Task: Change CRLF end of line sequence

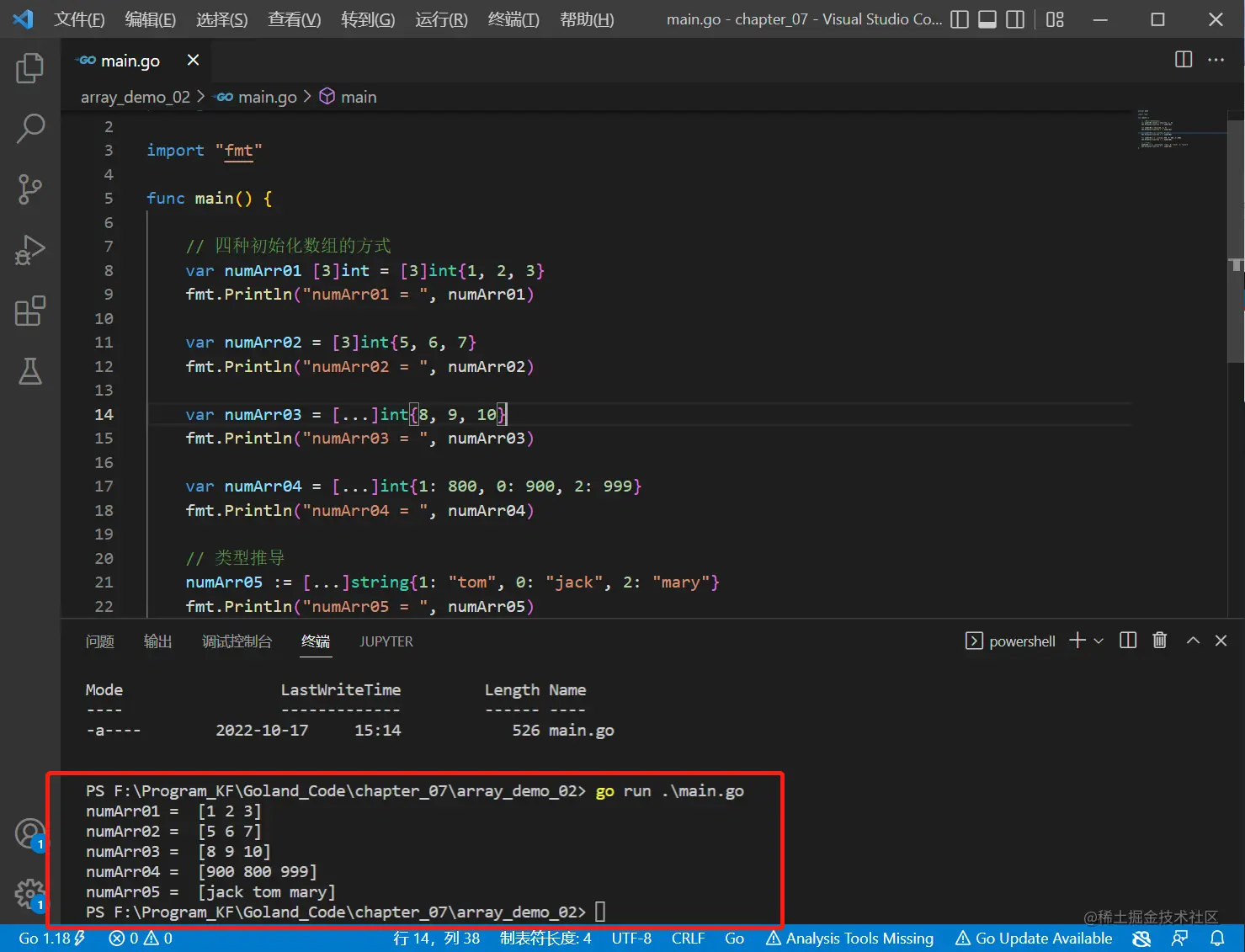Action: (688, 938)
